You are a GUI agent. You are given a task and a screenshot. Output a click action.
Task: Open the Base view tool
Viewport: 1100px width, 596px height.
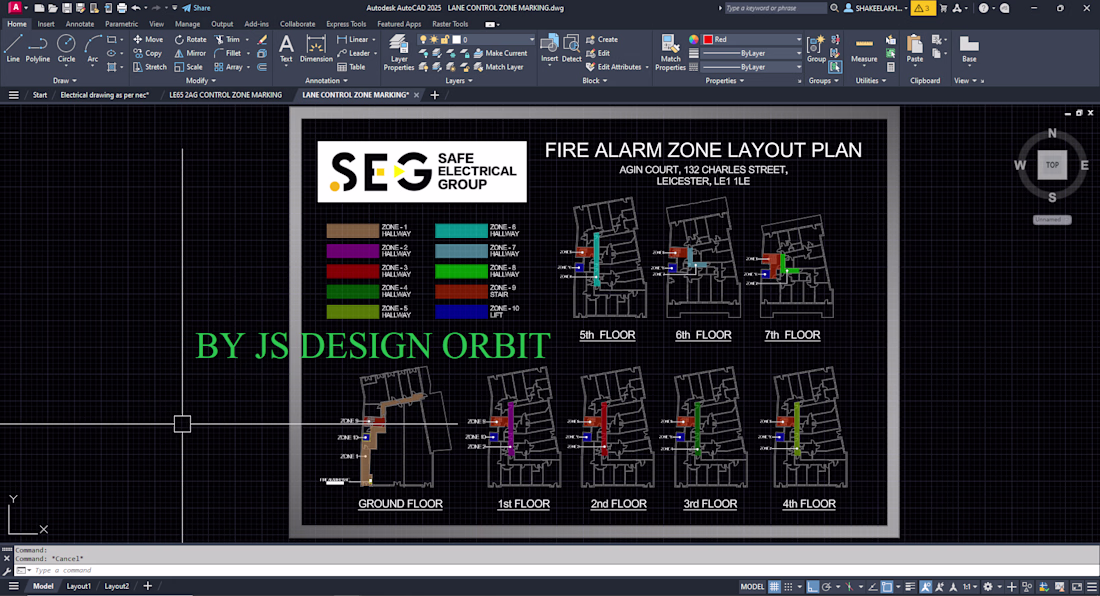(969, 49)
